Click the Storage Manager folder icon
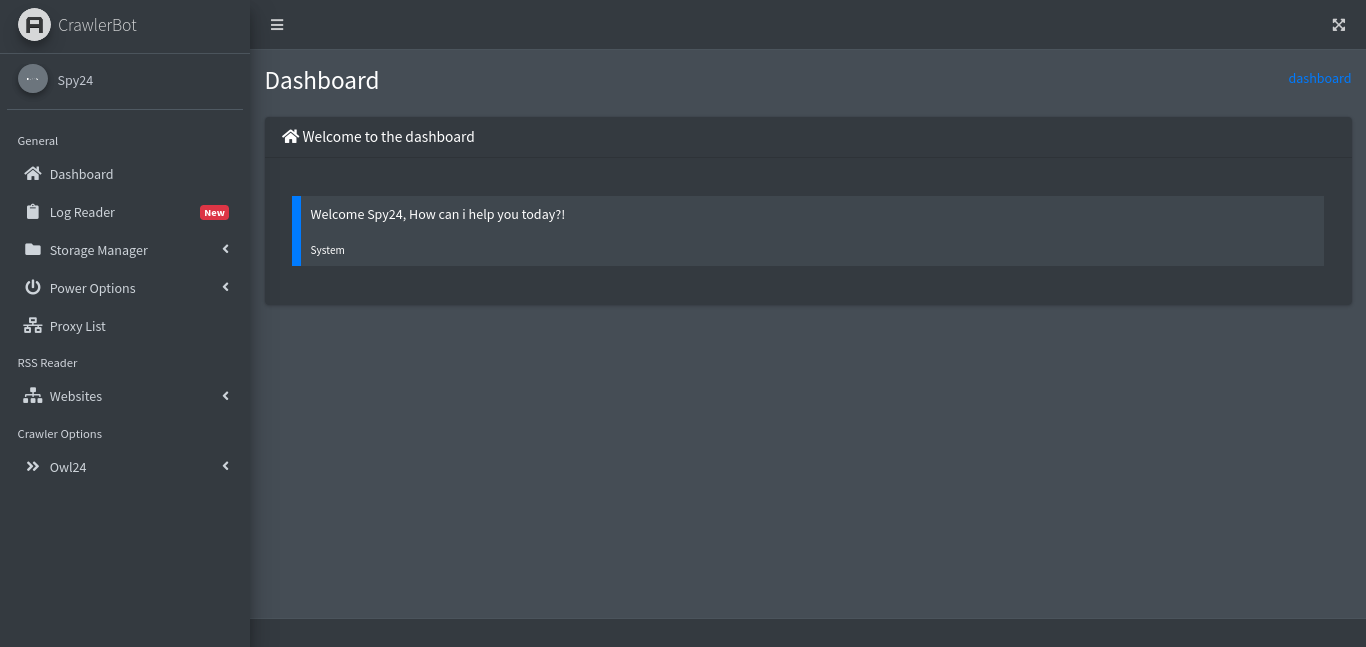This screenshot has width=1366, height=647. point(33,250)
